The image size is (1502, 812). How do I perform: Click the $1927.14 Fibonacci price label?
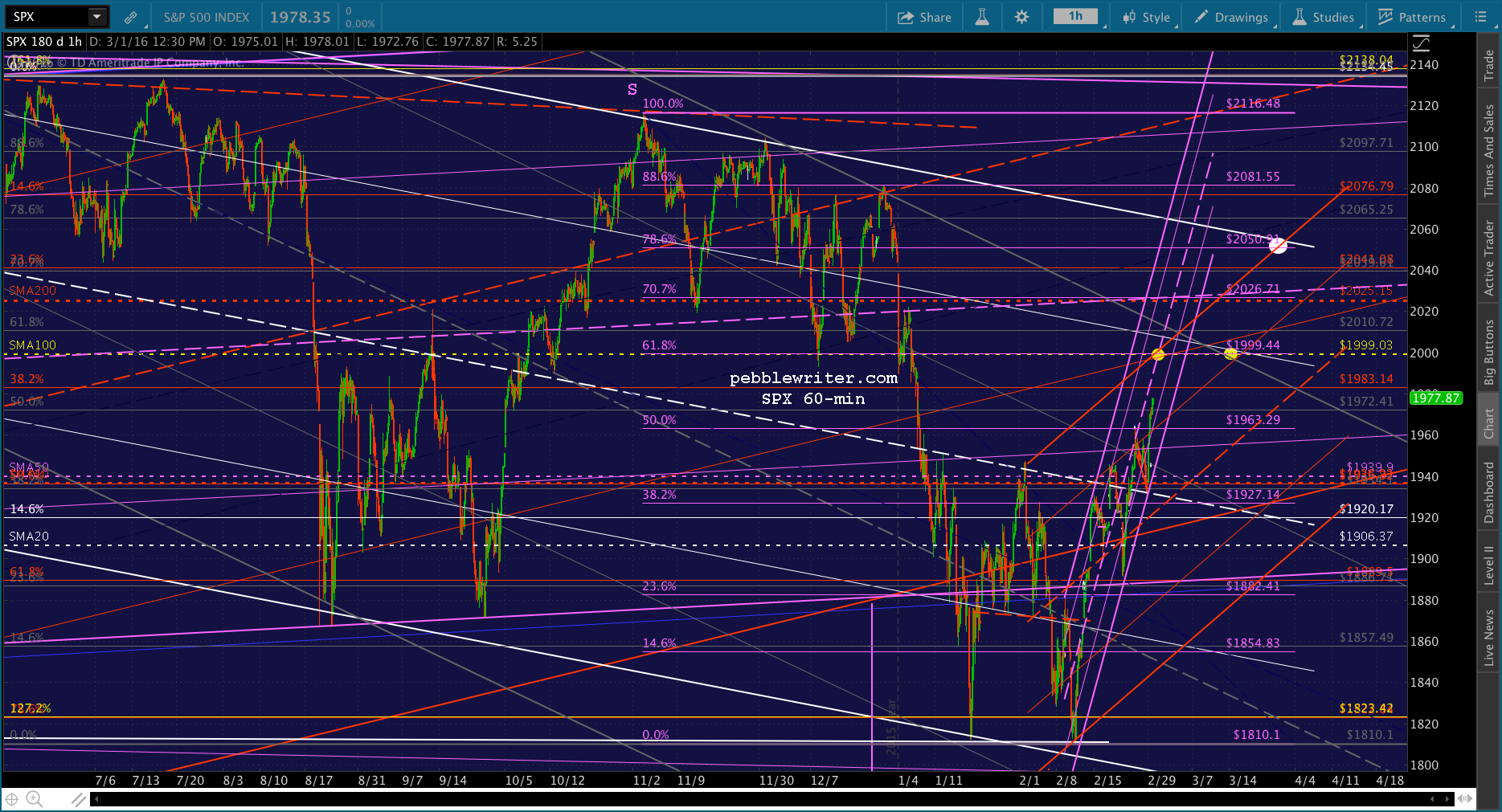(1253, 494)
